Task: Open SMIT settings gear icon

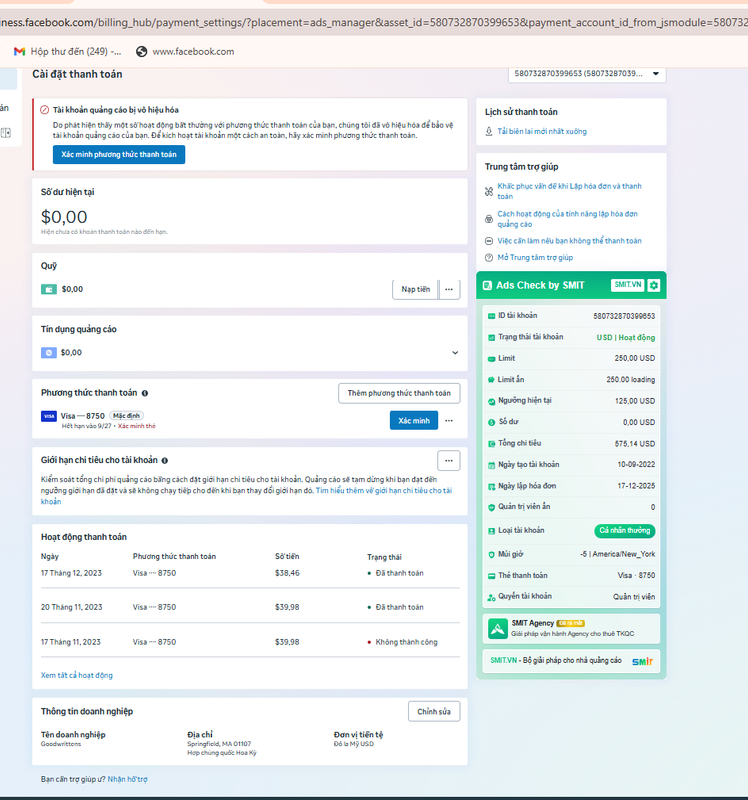Action: pyautogui.click(x=654, y=285)
